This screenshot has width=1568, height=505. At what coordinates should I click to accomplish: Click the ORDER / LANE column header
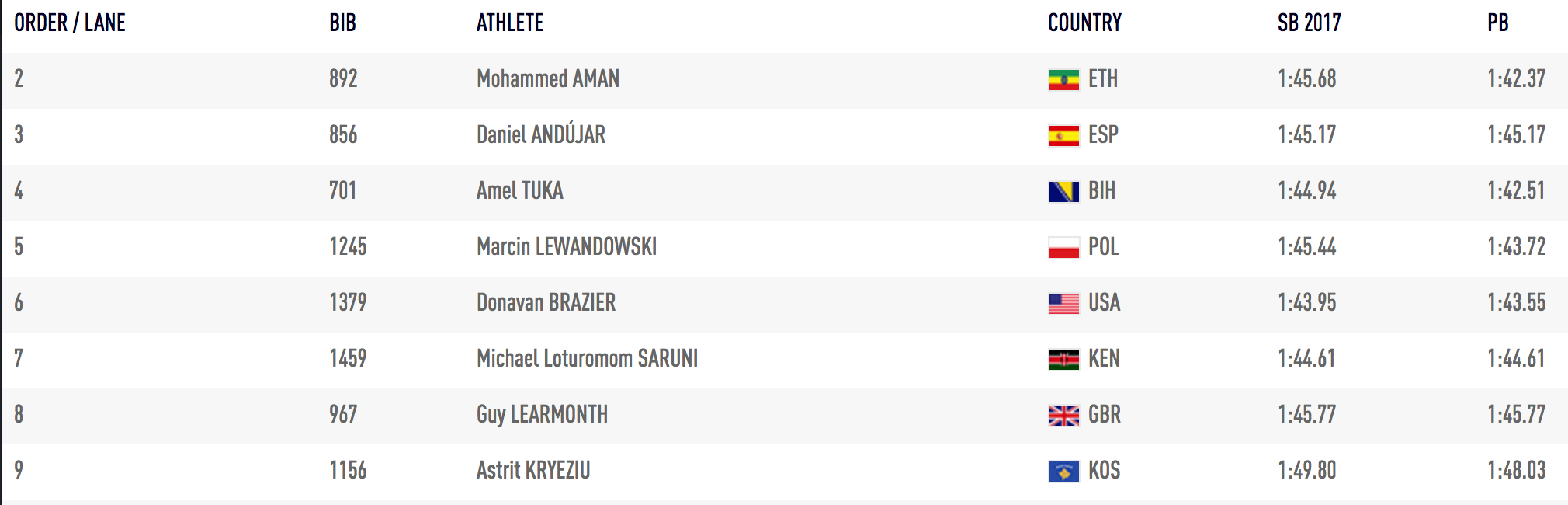[x=70, y=23]
